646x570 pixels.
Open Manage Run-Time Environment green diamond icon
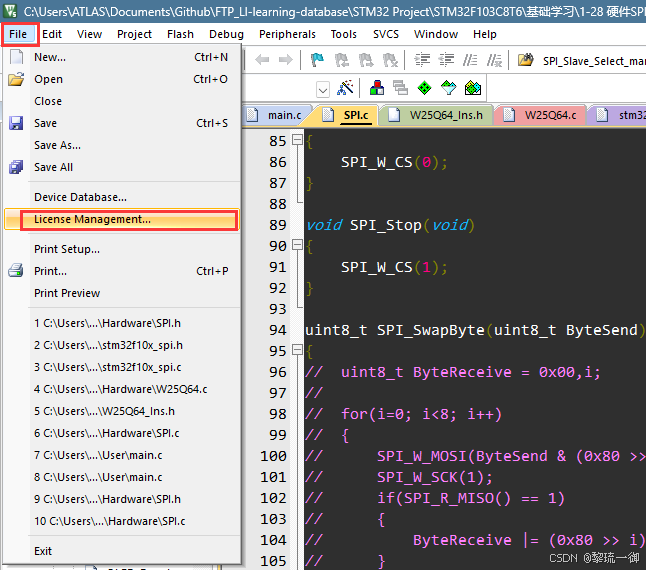pyautogui.click(x=424, y=88)
